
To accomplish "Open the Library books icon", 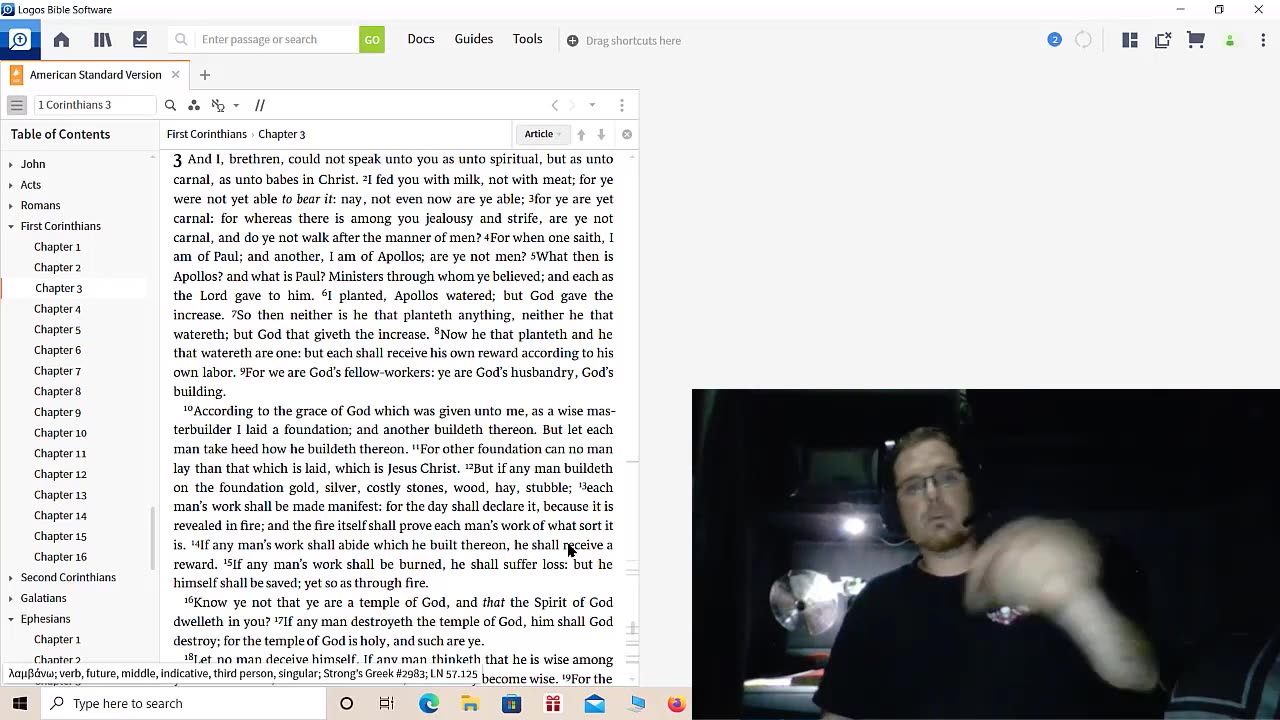I will (102, 40).
